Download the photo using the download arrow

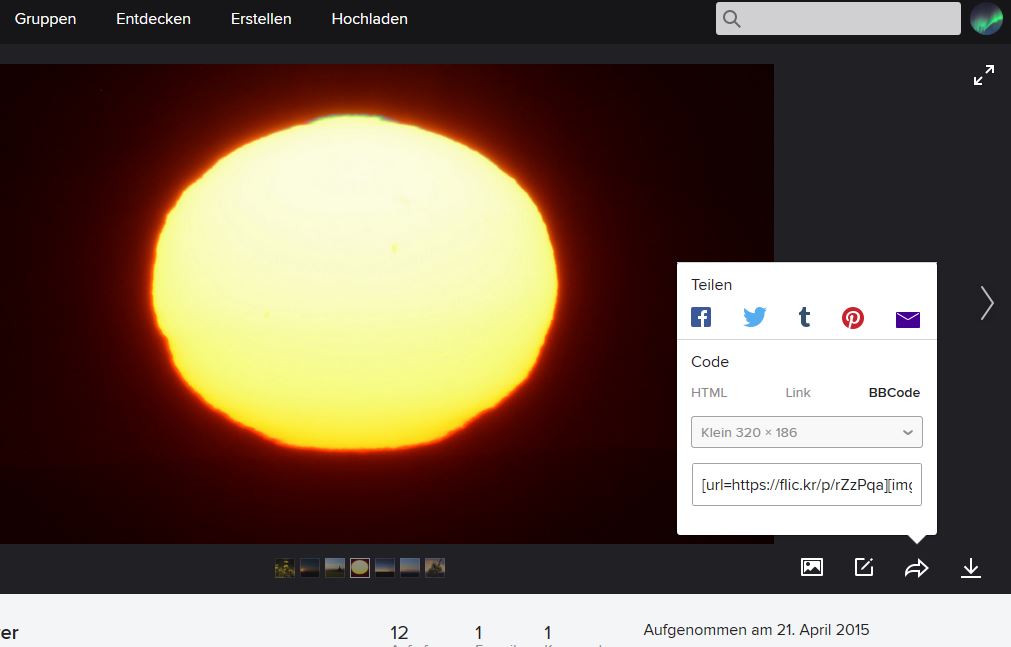pyautogui.click(x=970, y=568)
